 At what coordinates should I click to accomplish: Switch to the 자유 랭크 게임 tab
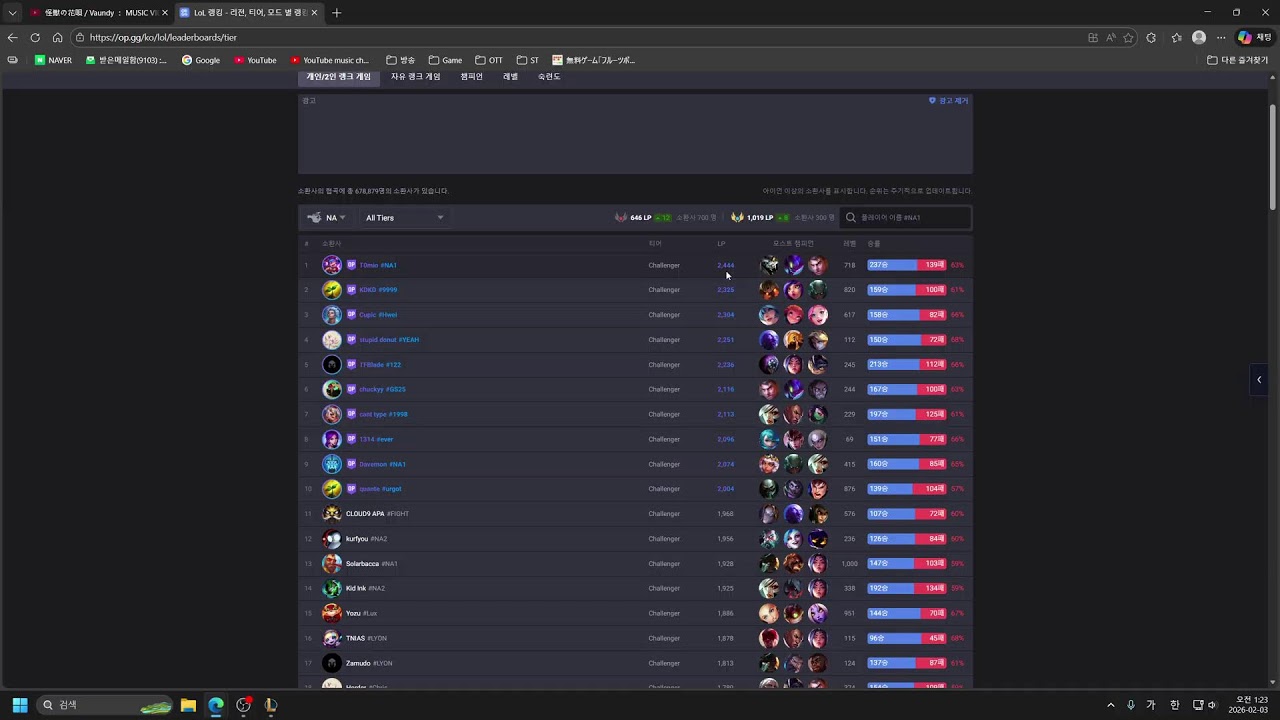pos(415,77)
